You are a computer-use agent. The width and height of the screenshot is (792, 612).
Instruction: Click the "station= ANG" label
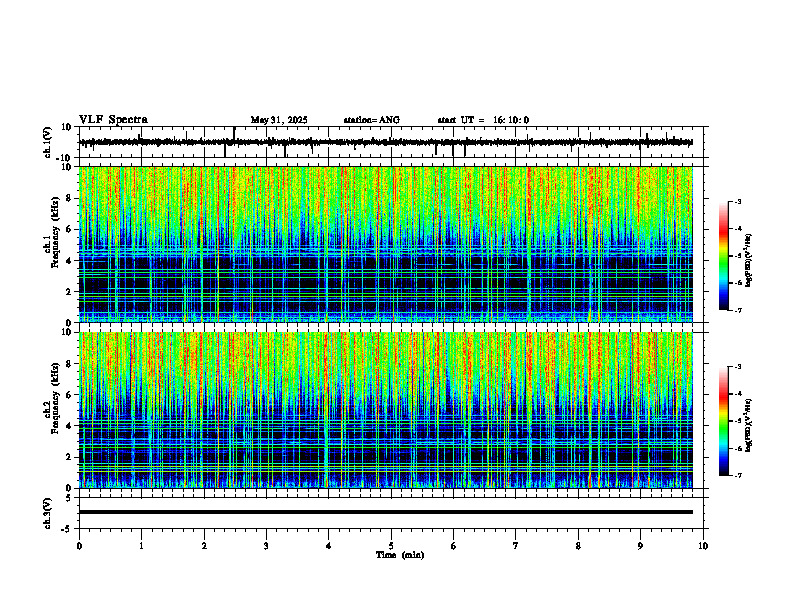click(371, 120)
